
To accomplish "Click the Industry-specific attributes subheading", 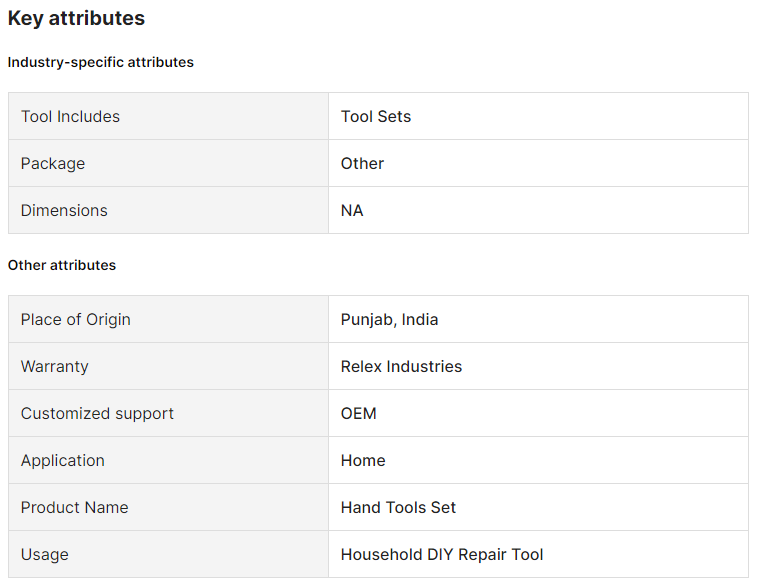I will click(x=101, y=62).
